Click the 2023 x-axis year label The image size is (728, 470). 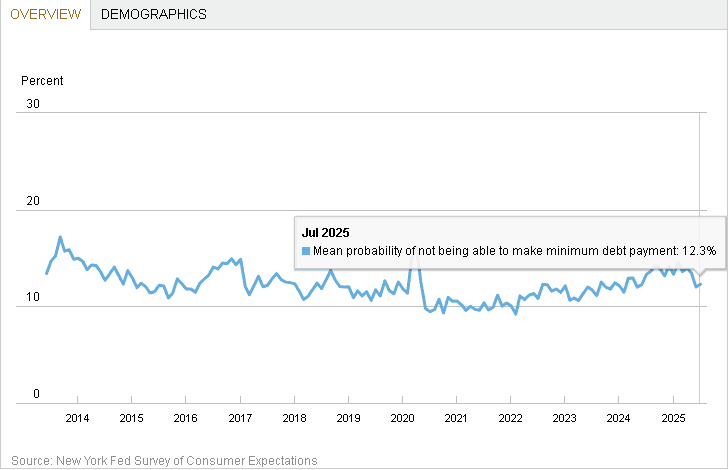point(564,418)
